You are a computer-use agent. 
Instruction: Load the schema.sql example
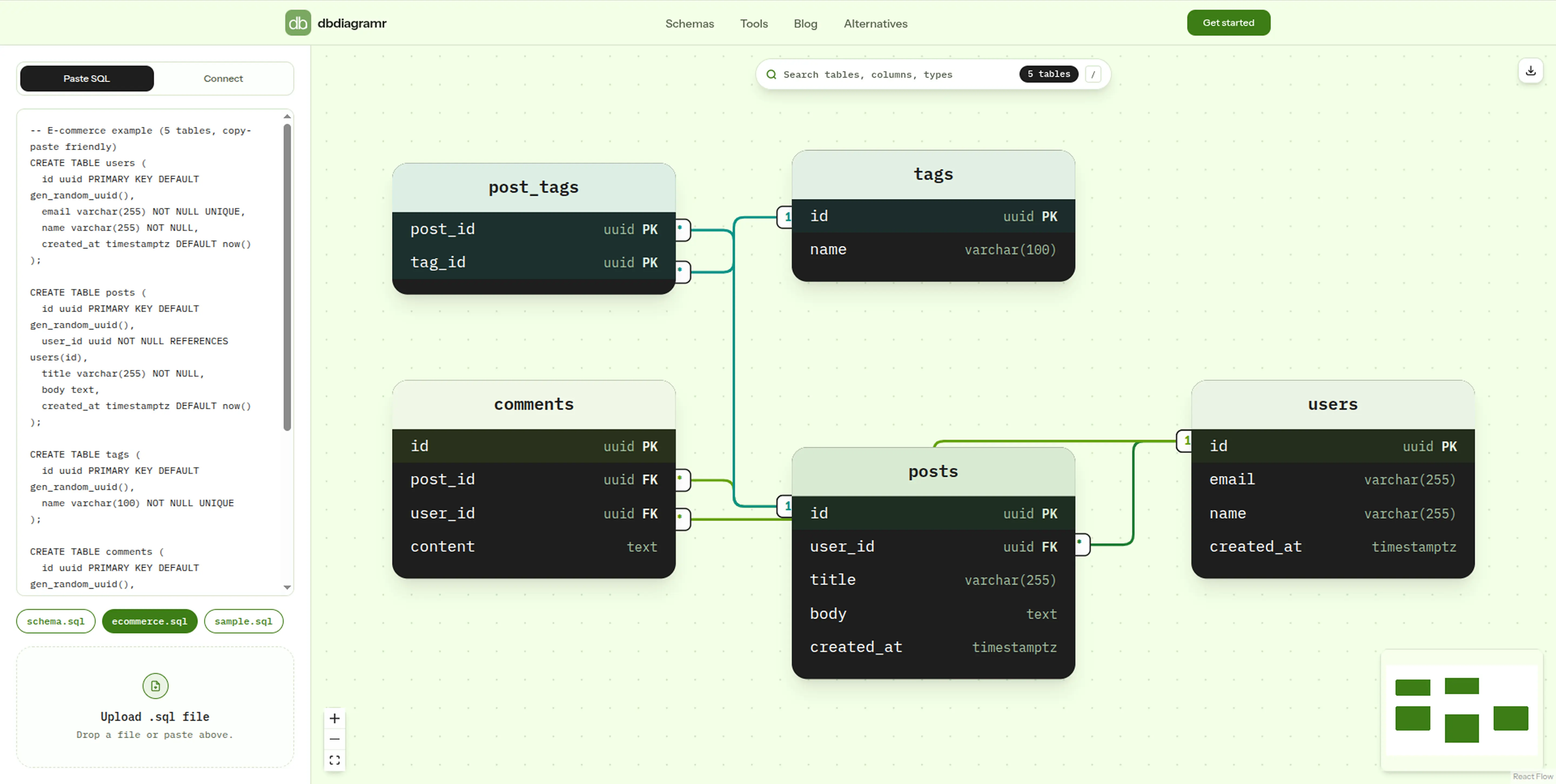coord(56,621)
